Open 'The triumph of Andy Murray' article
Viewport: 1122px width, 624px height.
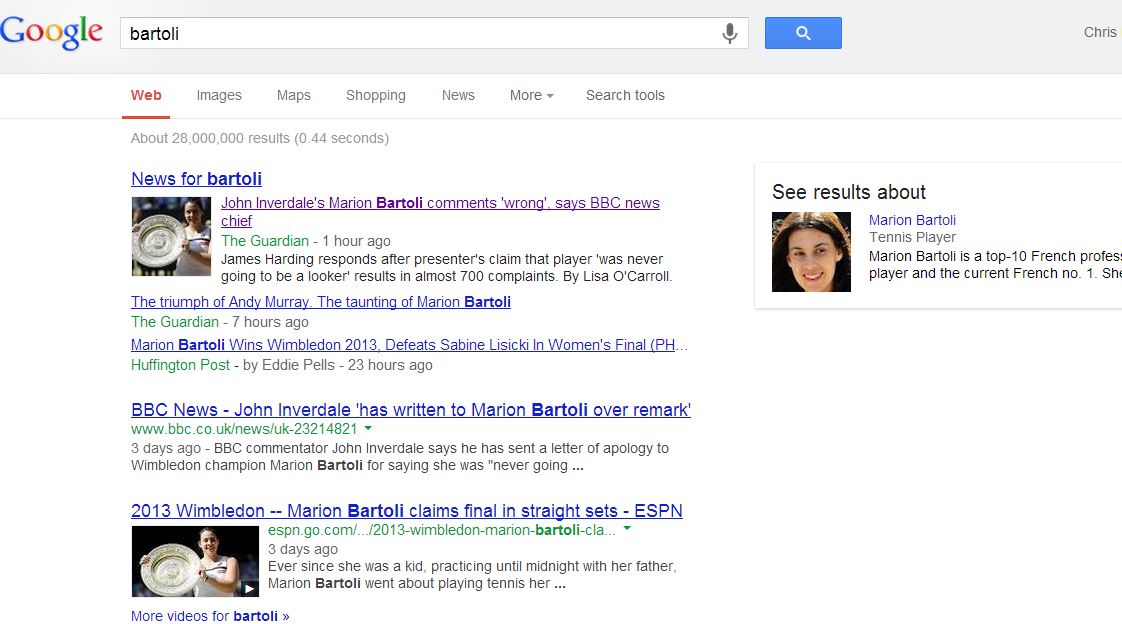[x=321, y=302]
